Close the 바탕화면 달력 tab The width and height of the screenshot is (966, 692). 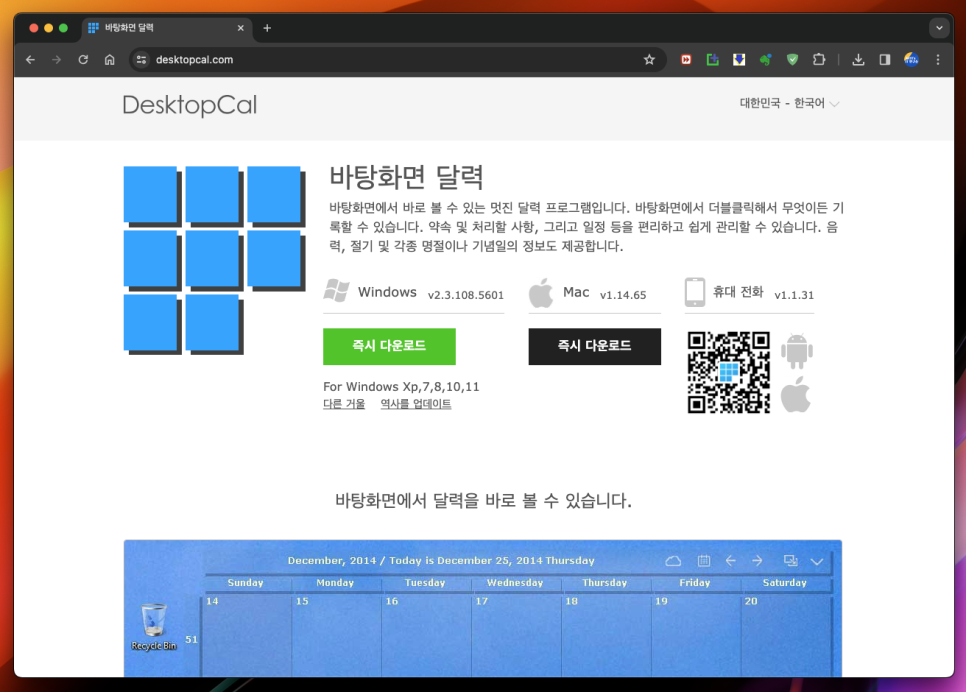click(241, 28)
